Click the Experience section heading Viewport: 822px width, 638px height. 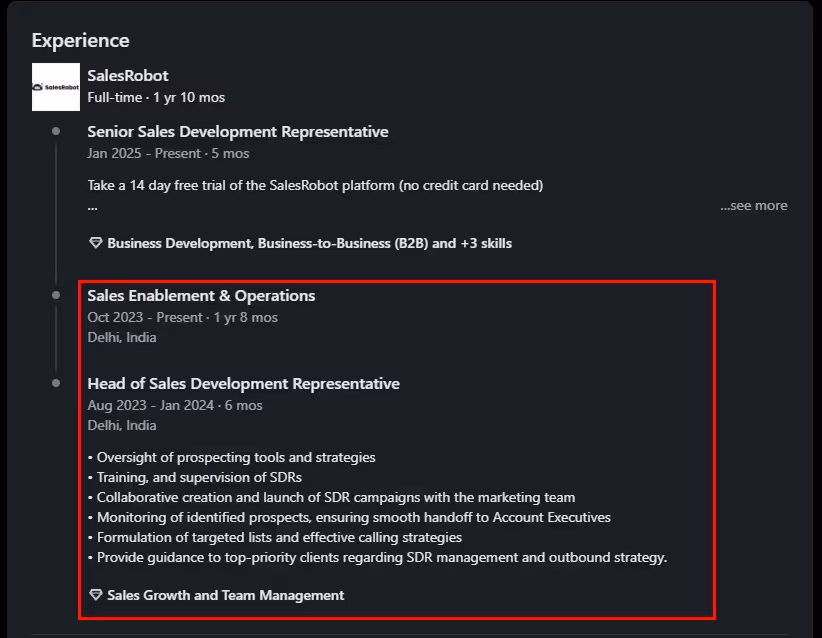click(x=80, y=40)
